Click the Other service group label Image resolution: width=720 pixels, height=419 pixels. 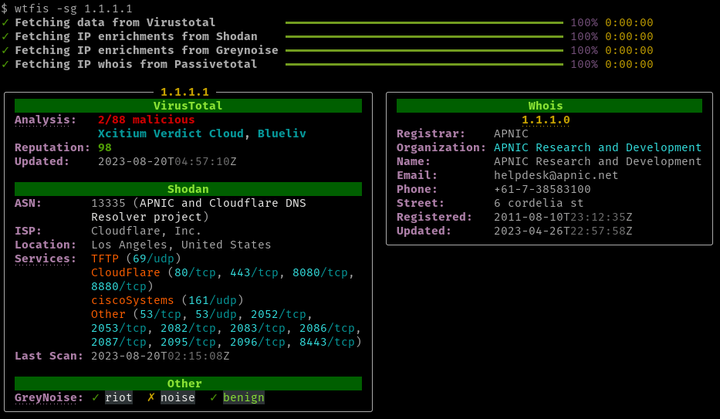108,314
